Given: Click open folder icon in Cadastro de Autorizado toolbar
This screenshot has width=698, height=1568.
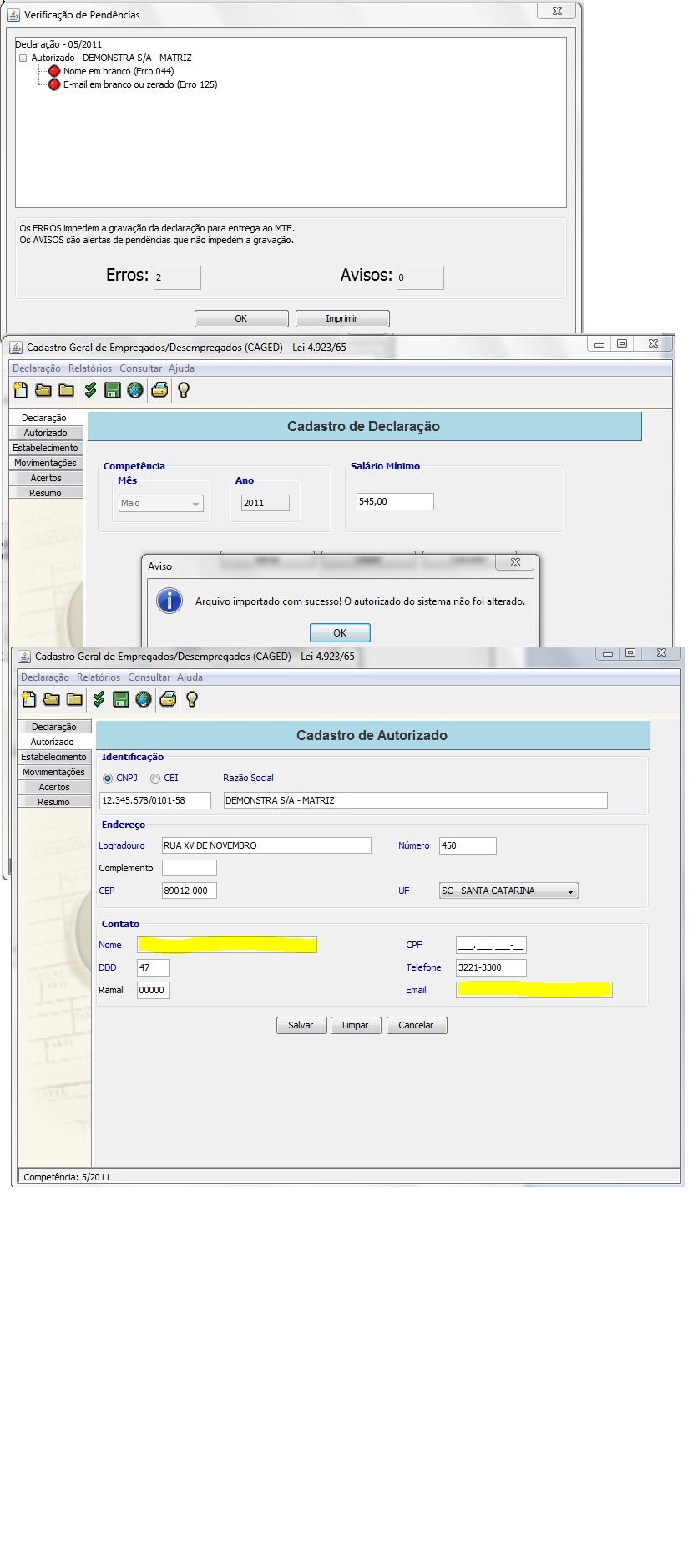Looking at the screenshot, I should [52, 699].
